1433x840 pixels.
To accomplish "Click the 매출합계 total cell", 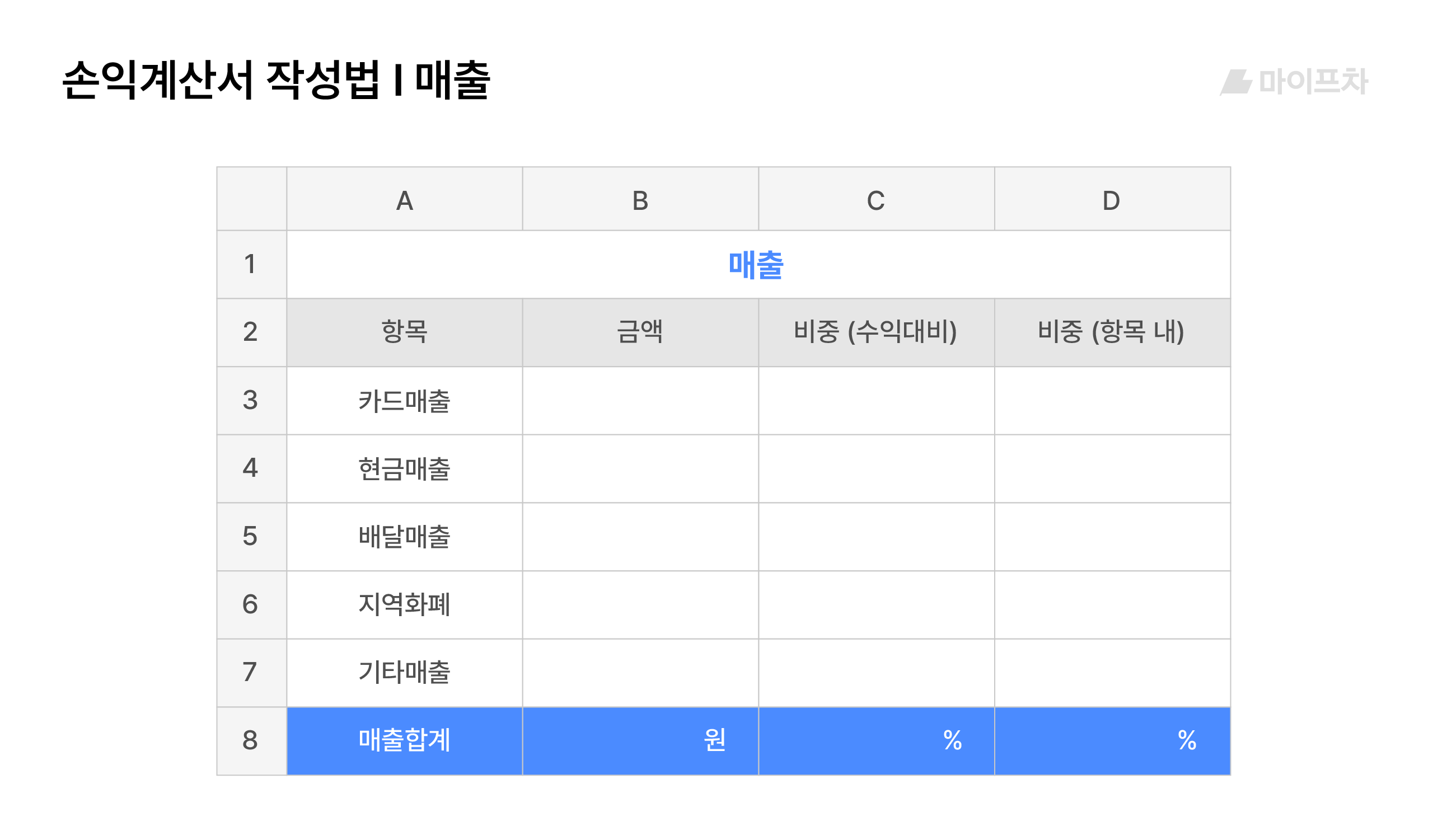I will click(x=404, y=740).
